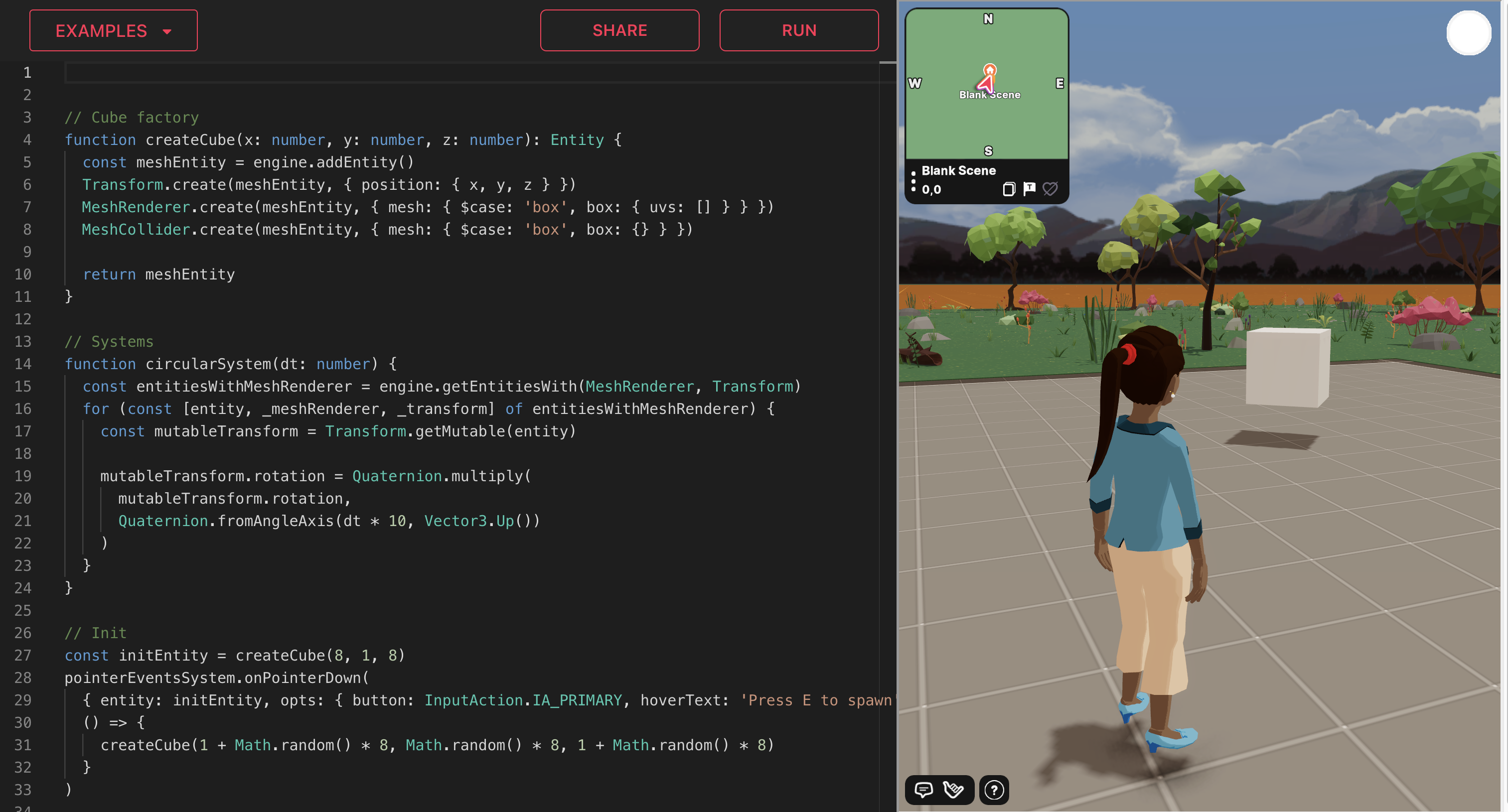Click the SHARE button
This screenshot has height=812, width=1508.
619,30
